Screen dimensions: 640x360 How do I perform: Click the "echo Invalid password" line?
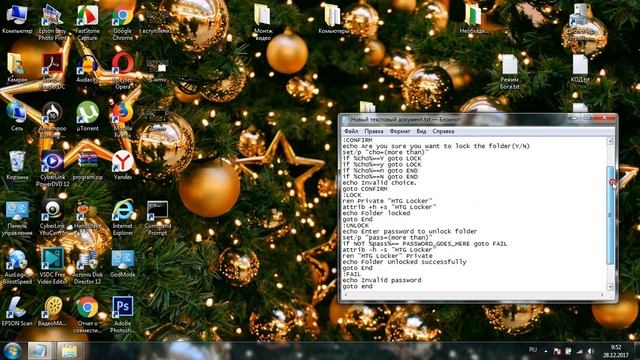click(382, 280)
